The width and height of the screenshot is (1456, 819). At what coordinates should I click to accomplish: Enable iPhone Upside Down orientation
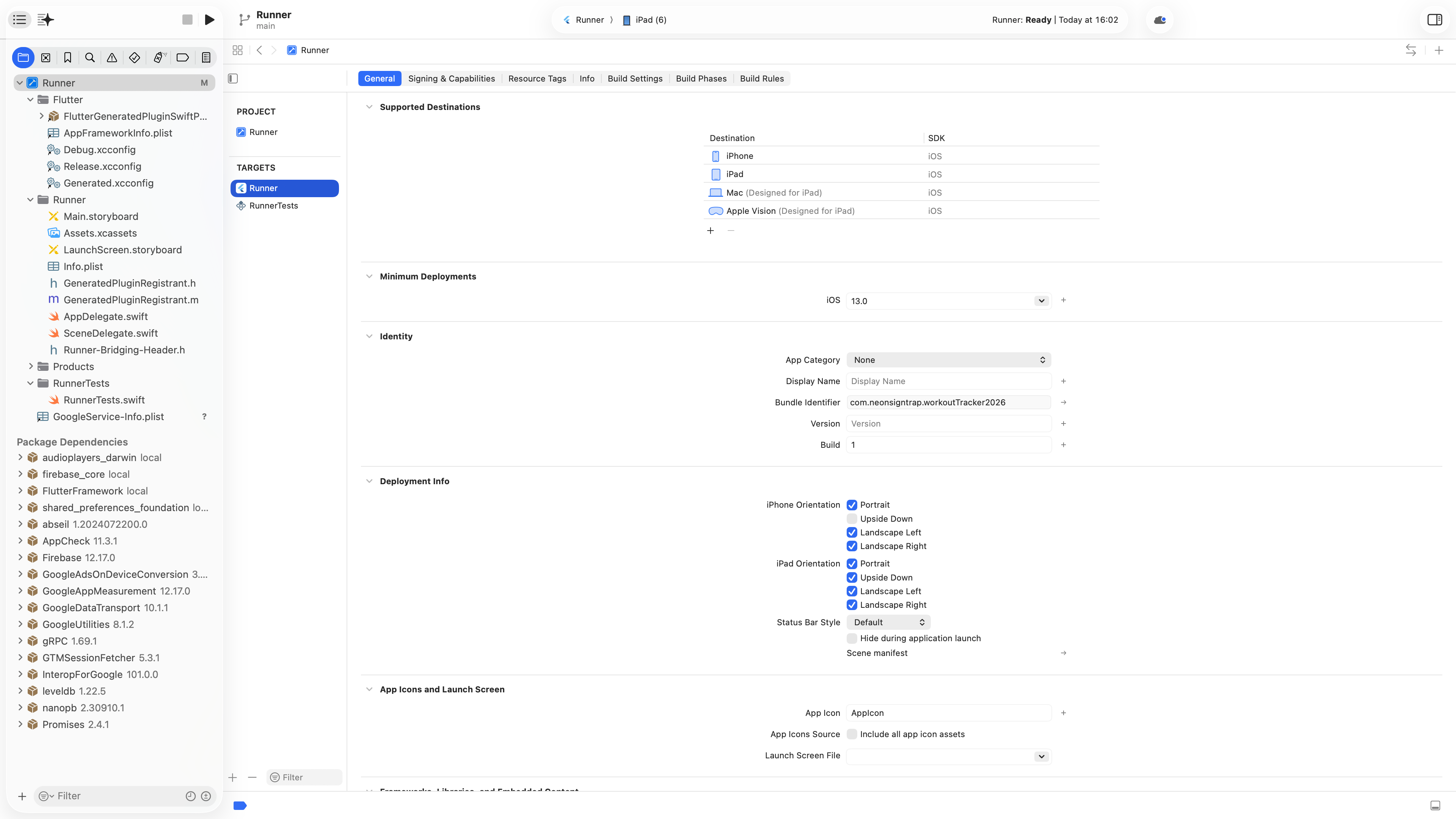(852, 519)
